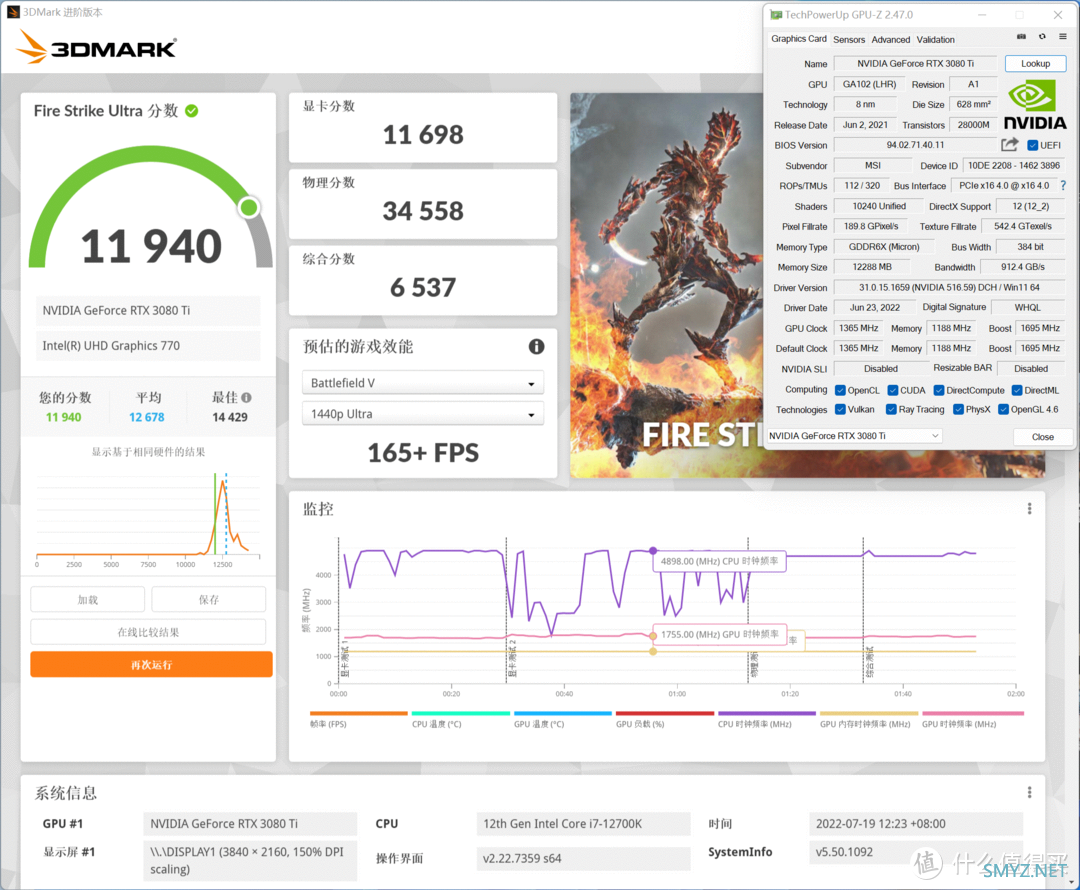Viewport: 1080px width, 890px height.
Task: Switch to the Sensors tab
Action: tap(849, 40)
